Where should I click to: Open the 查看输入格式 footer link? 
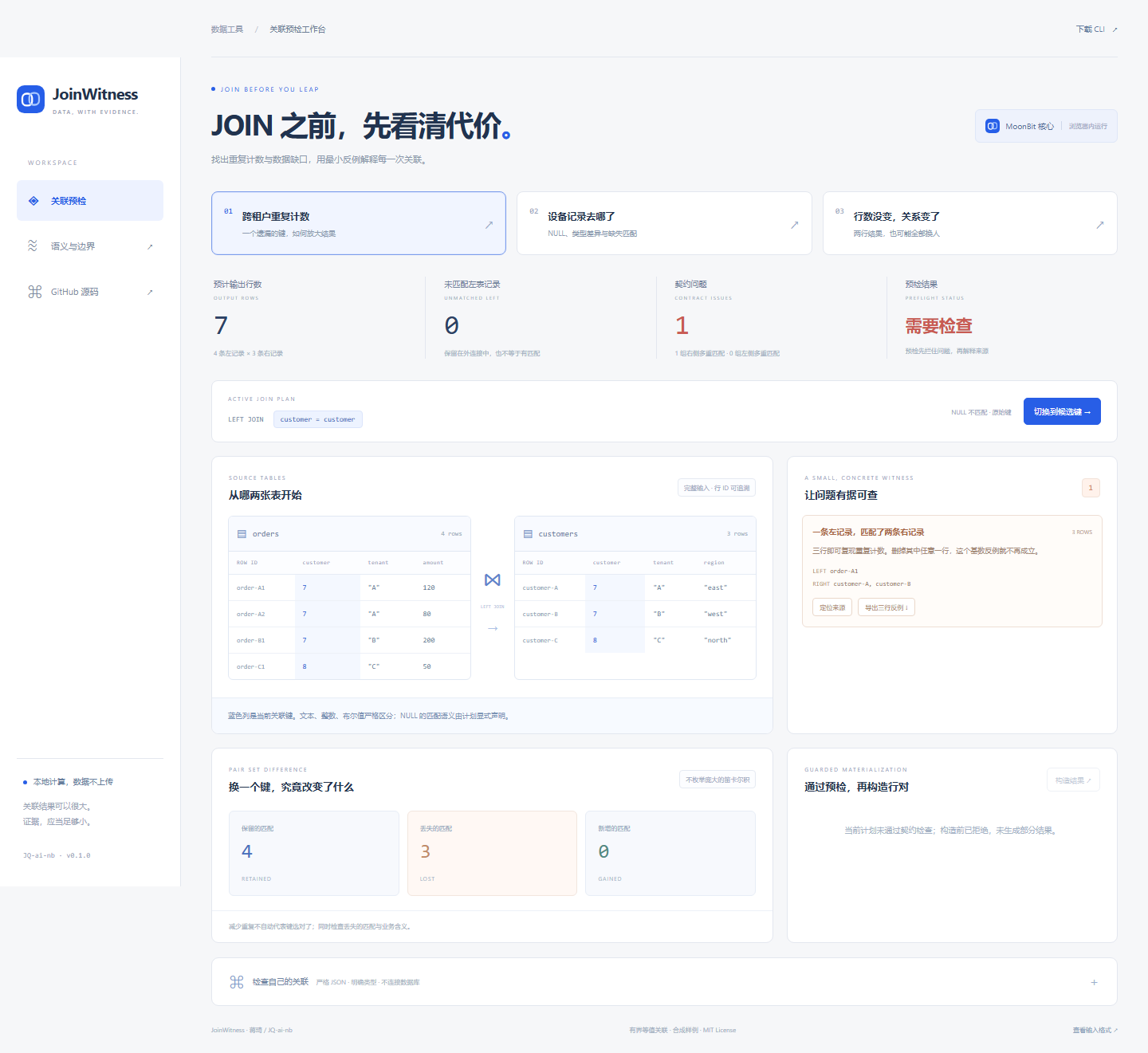[1095, 1030]
